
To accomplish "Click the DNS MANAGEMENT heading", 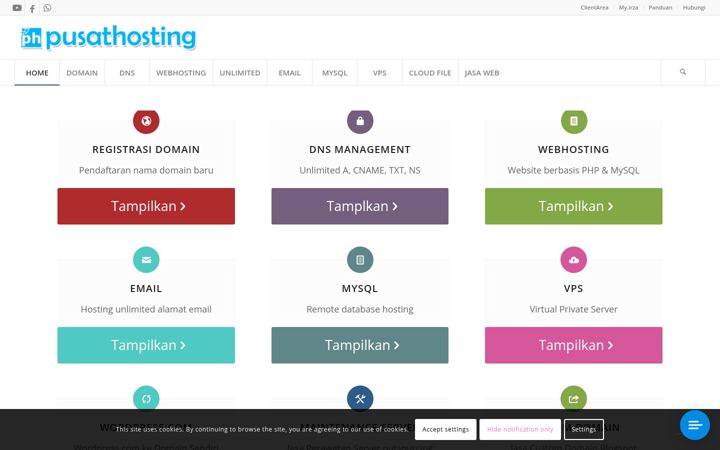I will (360, 150).
